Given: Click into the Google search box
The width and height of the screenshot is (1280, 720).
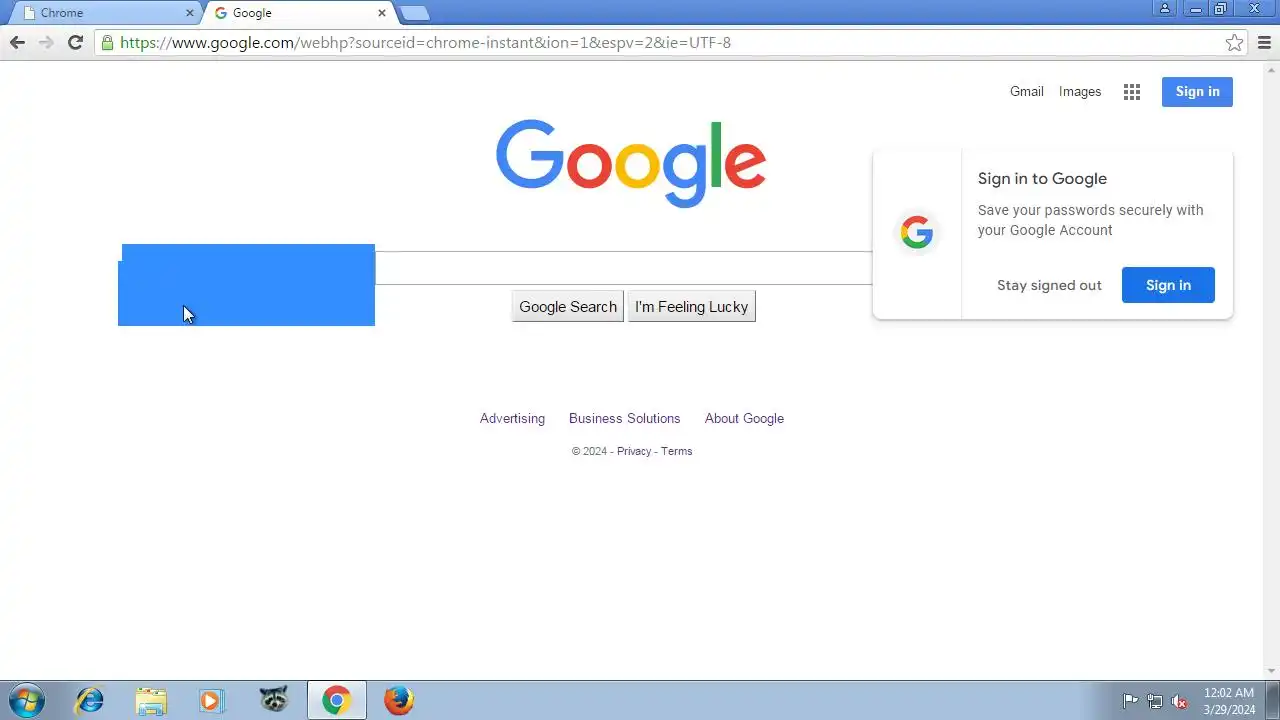Looking at the screenshot, I should click(x=623, y=268).
